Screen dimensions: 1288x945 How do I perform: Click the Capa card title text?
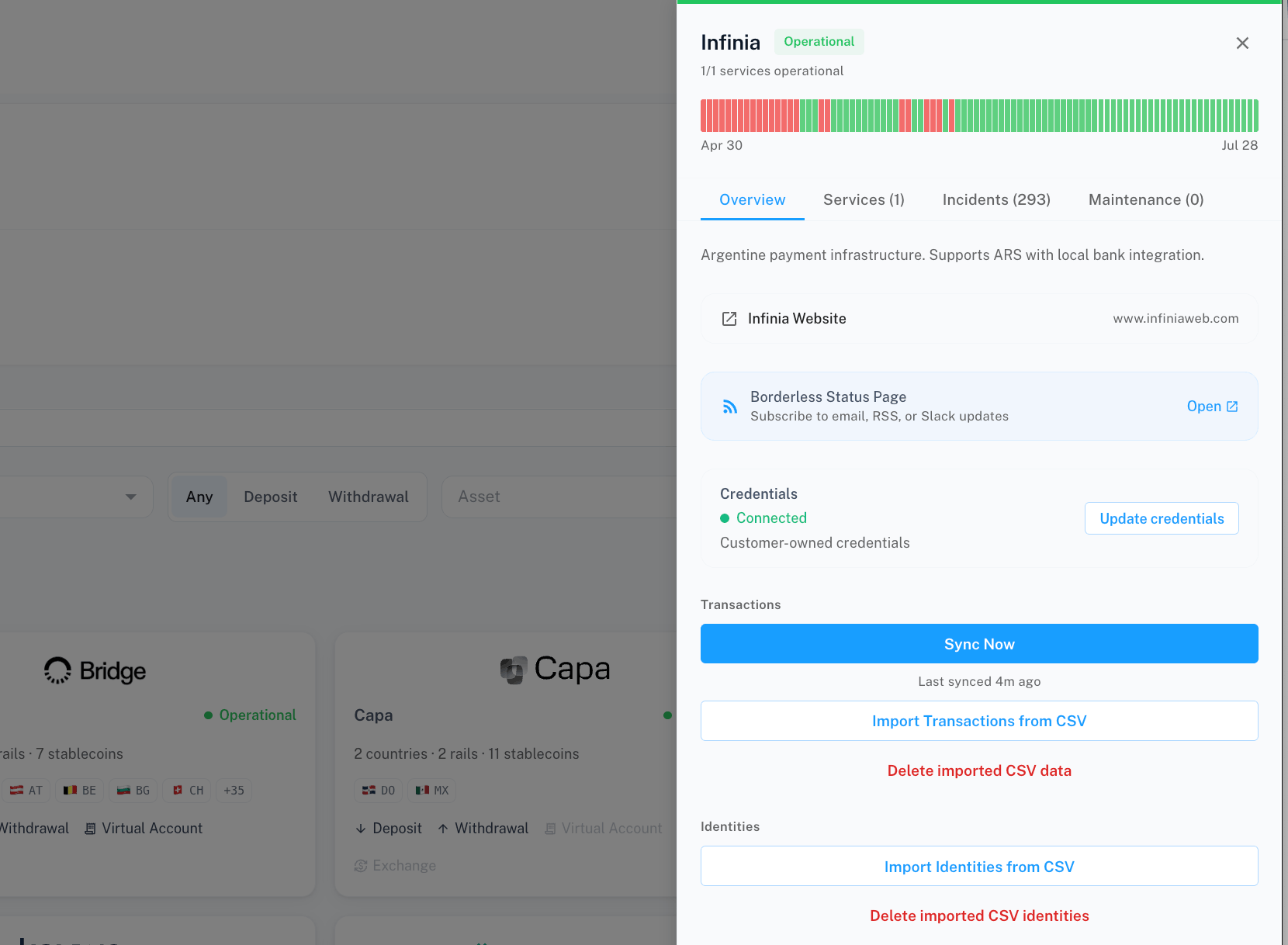point(373,715)
